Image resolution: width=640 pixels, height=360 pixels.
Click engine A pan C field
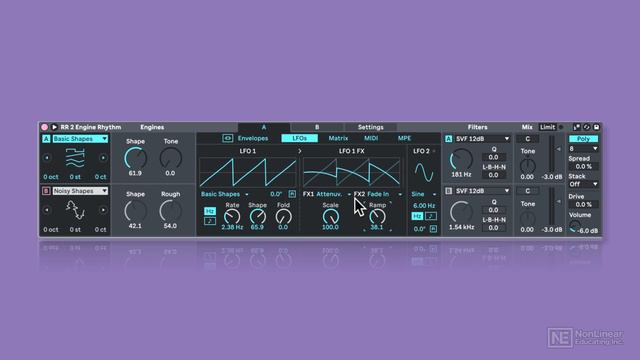coord(527,139)
